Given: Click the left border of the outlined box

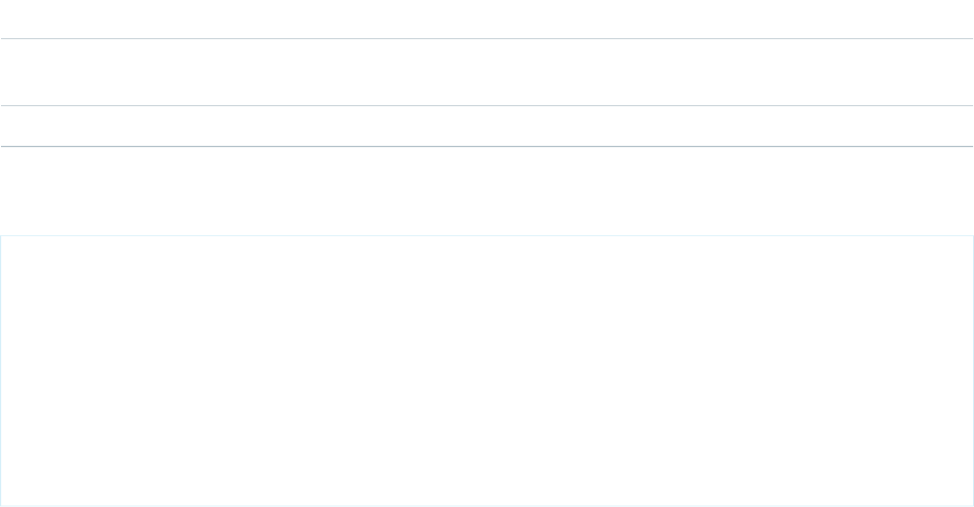Looking at the screenshot, I should click(x=1, y=371).
